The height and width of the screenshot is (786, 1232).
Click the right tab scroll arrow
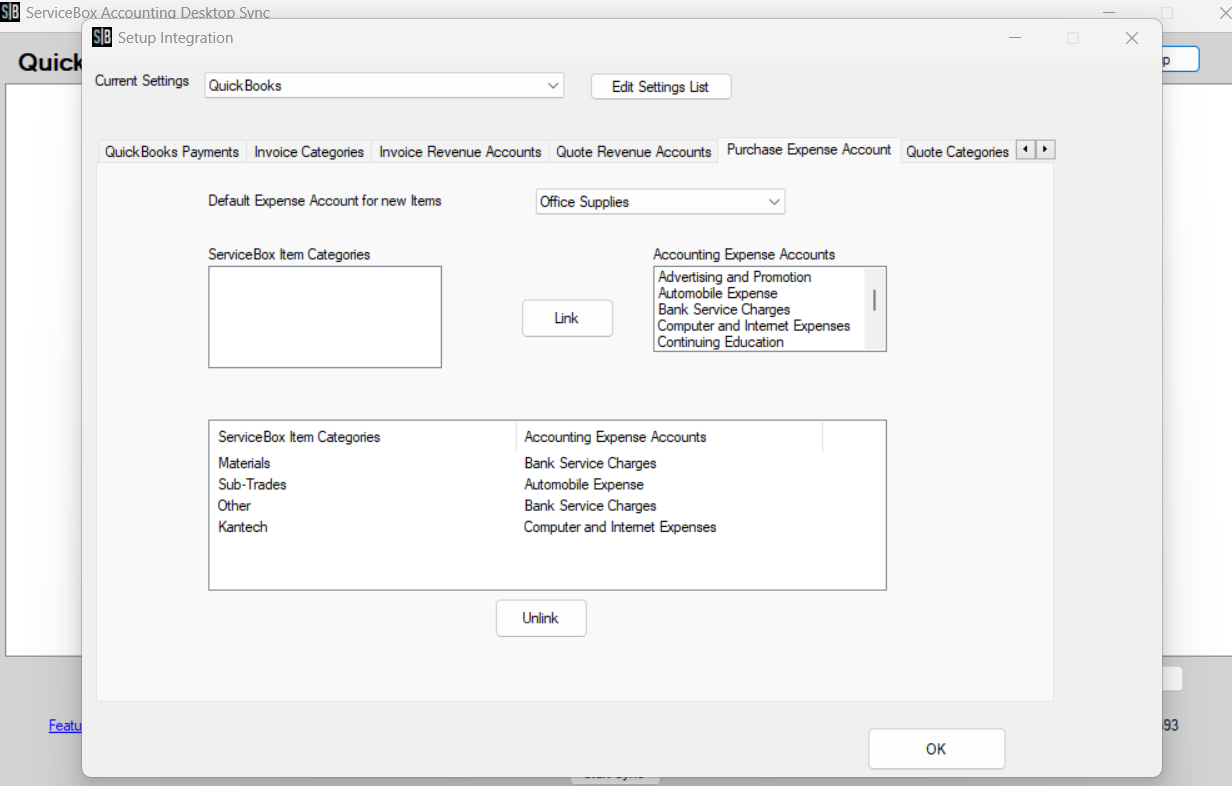[x=1045, y=149]
